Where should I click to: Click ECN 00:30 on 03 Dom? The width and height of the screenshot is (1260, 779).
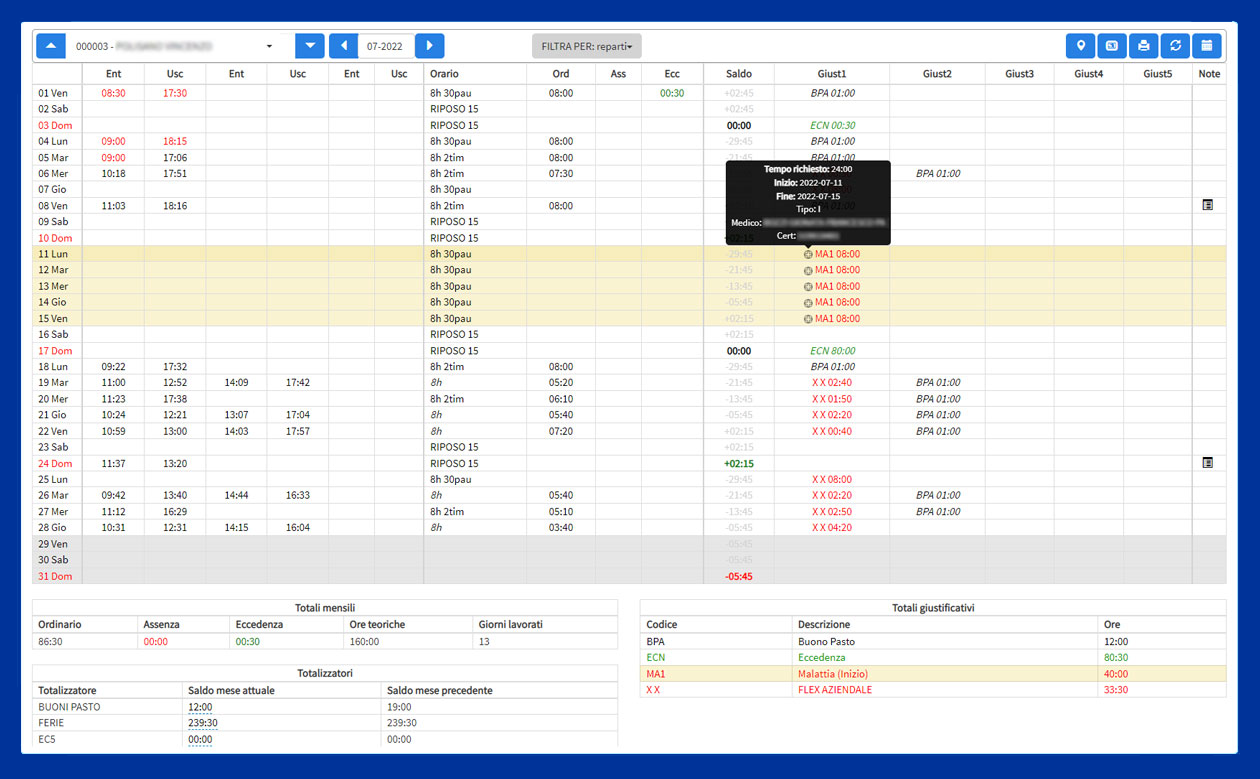832,125
